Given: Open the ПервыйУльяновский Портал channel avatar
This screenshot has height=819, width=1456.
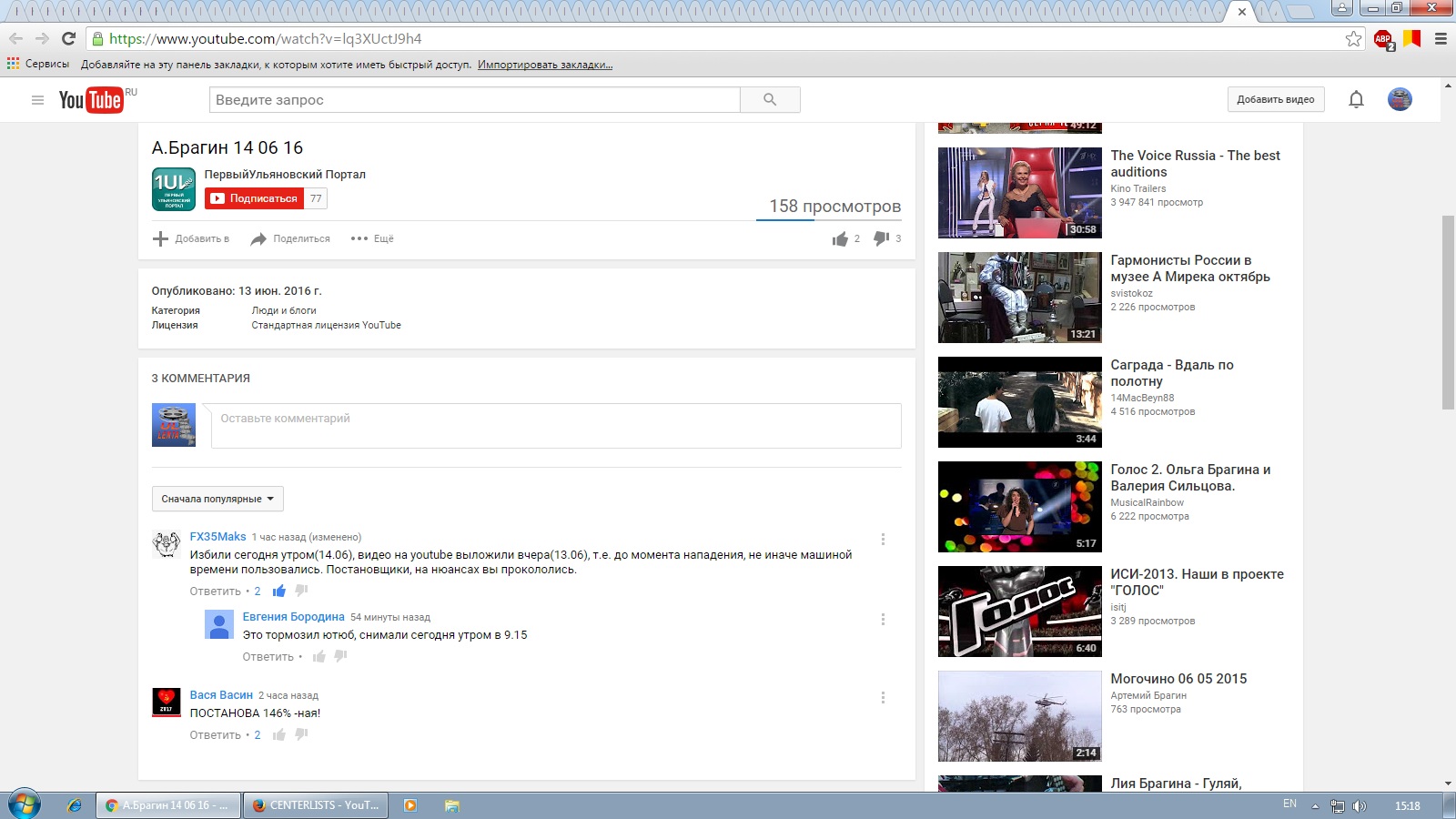Looking at the screenshot, I should coord(174,189).
